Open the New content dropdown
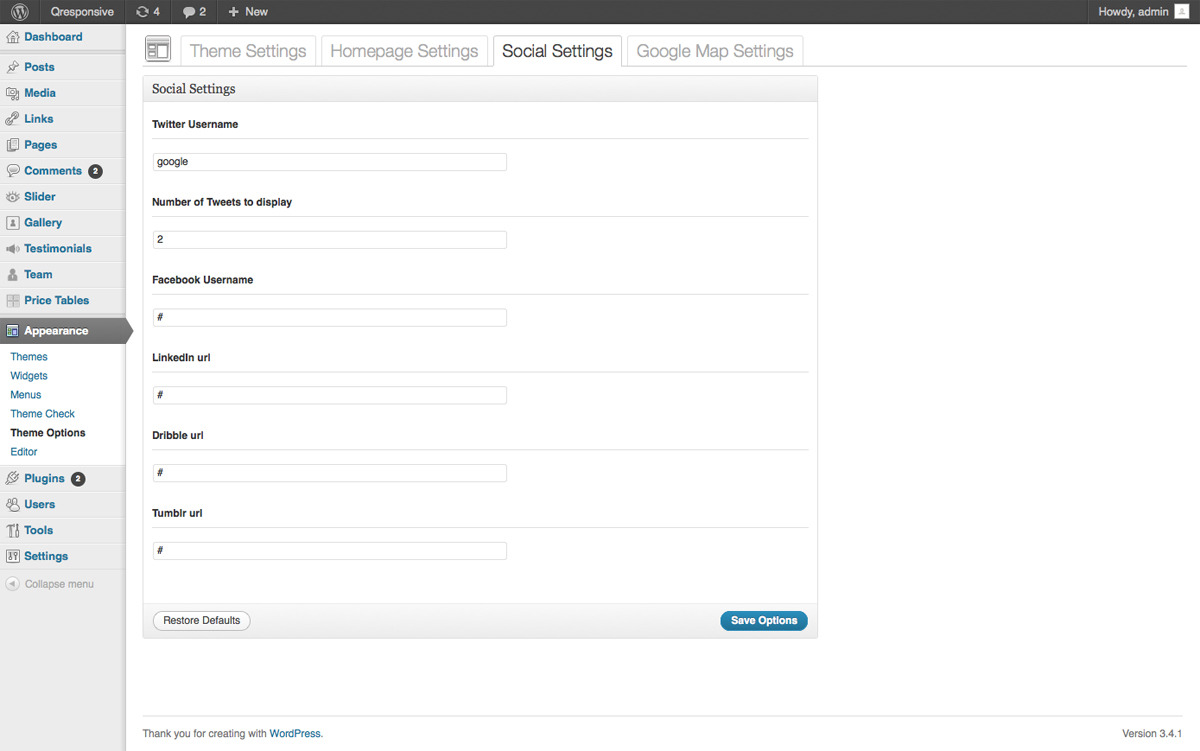Image resolution: width=1200 pixels, height=751 pixels. [248, 12]
